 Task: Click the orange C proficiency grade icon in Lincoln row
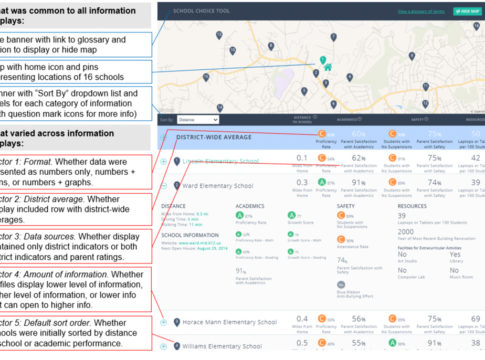pos(322,158)
